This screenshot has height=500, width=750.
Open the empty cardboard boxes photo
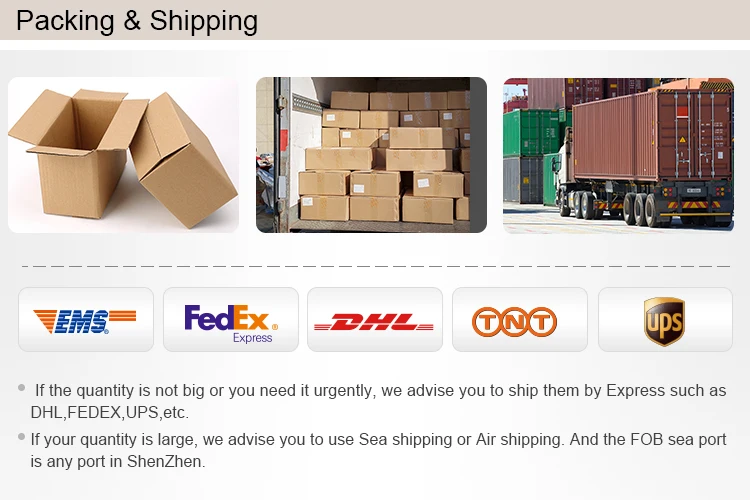pos(123,155)
